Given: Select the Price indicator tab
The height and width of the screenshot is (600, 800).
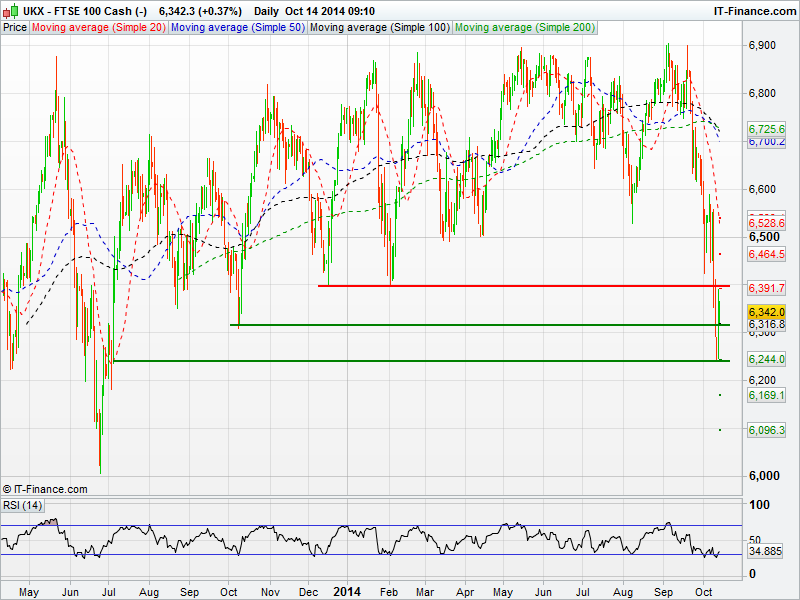Looking at the screenshot, I should [x=15, y=27].
